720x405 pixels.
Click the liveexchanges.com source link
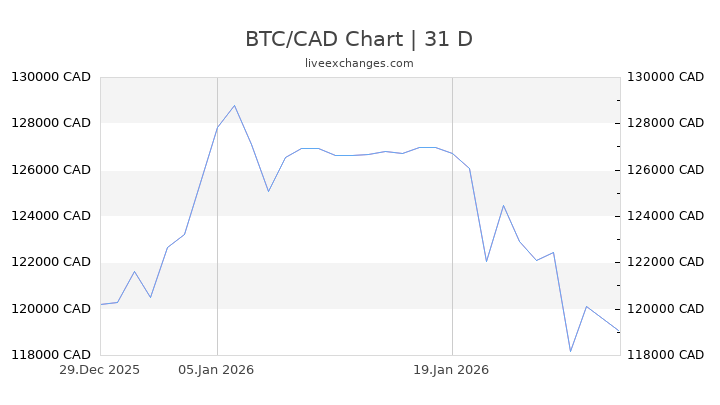tap(359, 63)
